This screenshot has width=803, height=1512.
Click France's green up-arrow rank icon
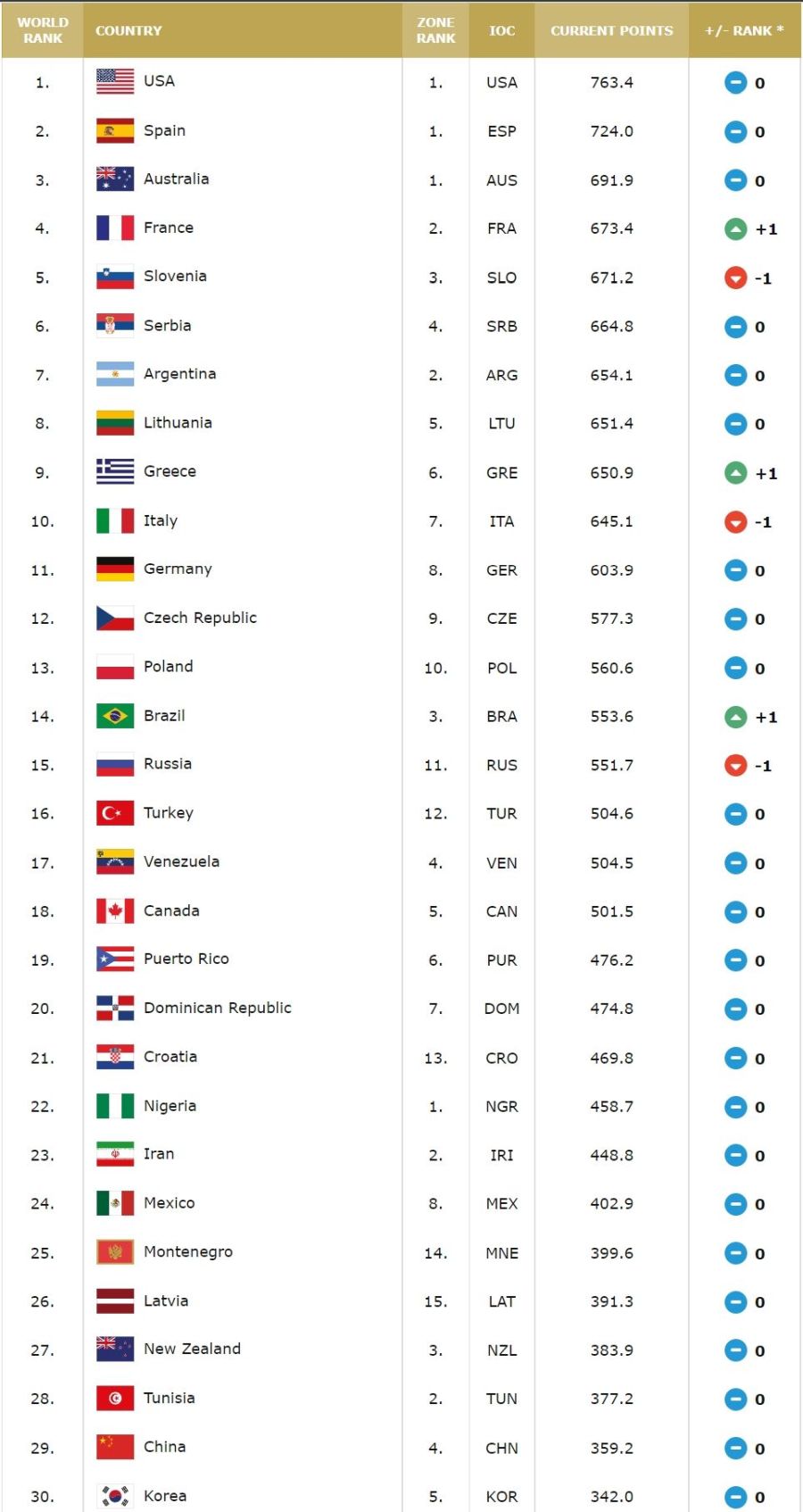click(735, 229)
